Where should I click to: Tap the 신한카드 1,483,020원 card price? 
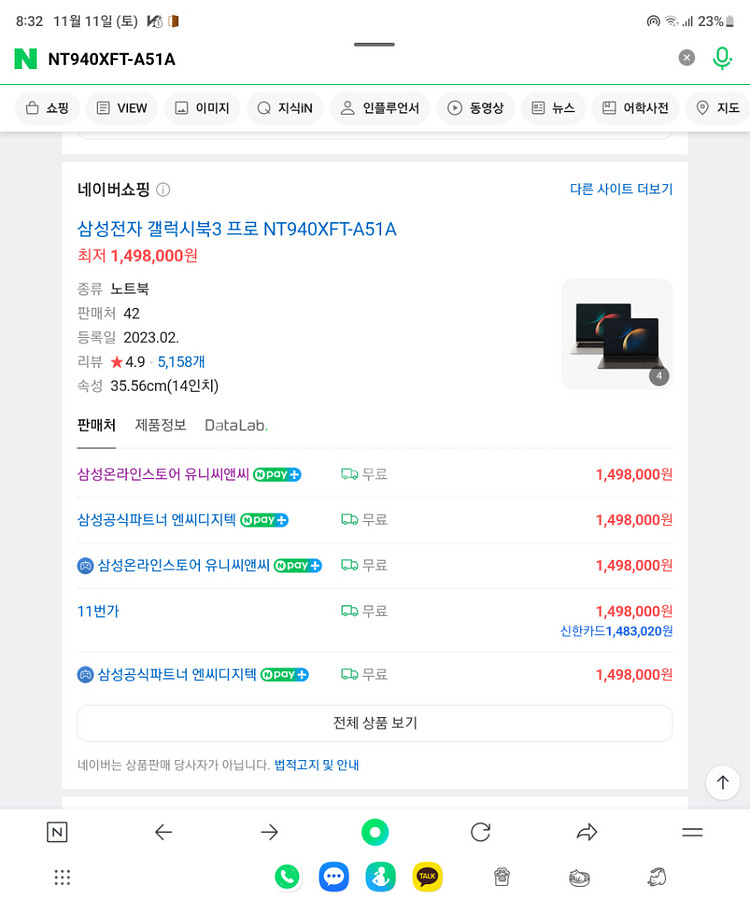tap(616, 631)
